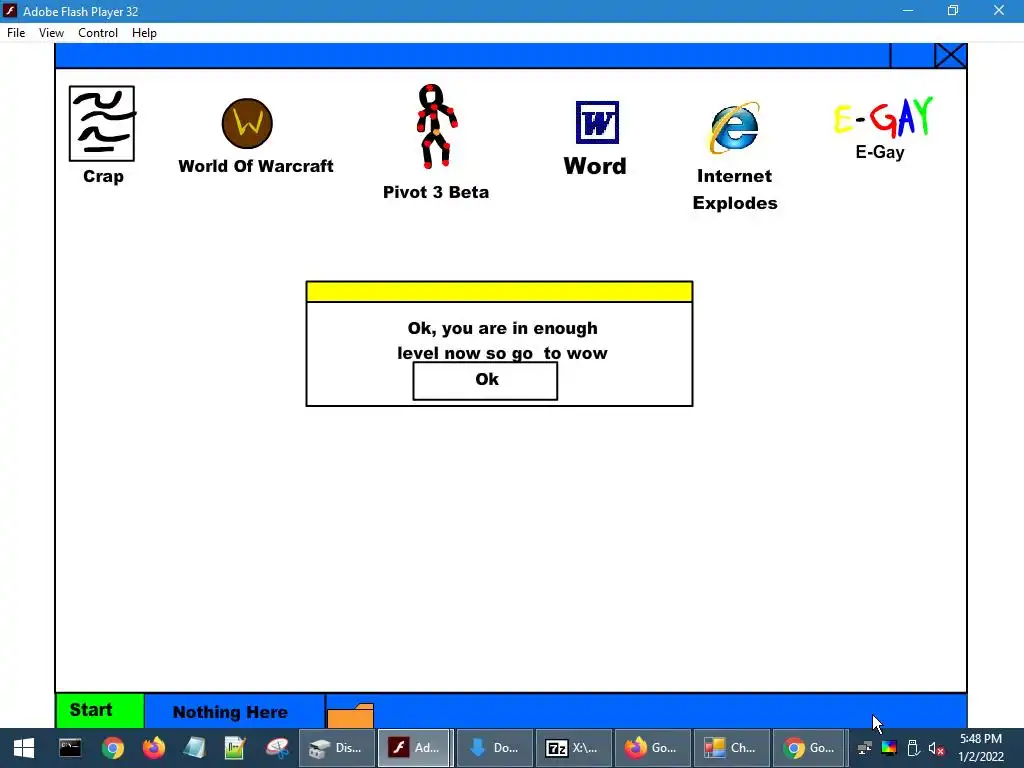
Task: Launch the Internet Explodes icon
Action: (735, 128)
